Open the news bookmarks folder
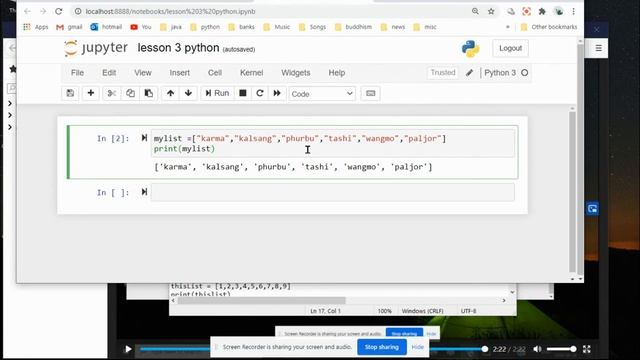640x360 pixels. 393,27
